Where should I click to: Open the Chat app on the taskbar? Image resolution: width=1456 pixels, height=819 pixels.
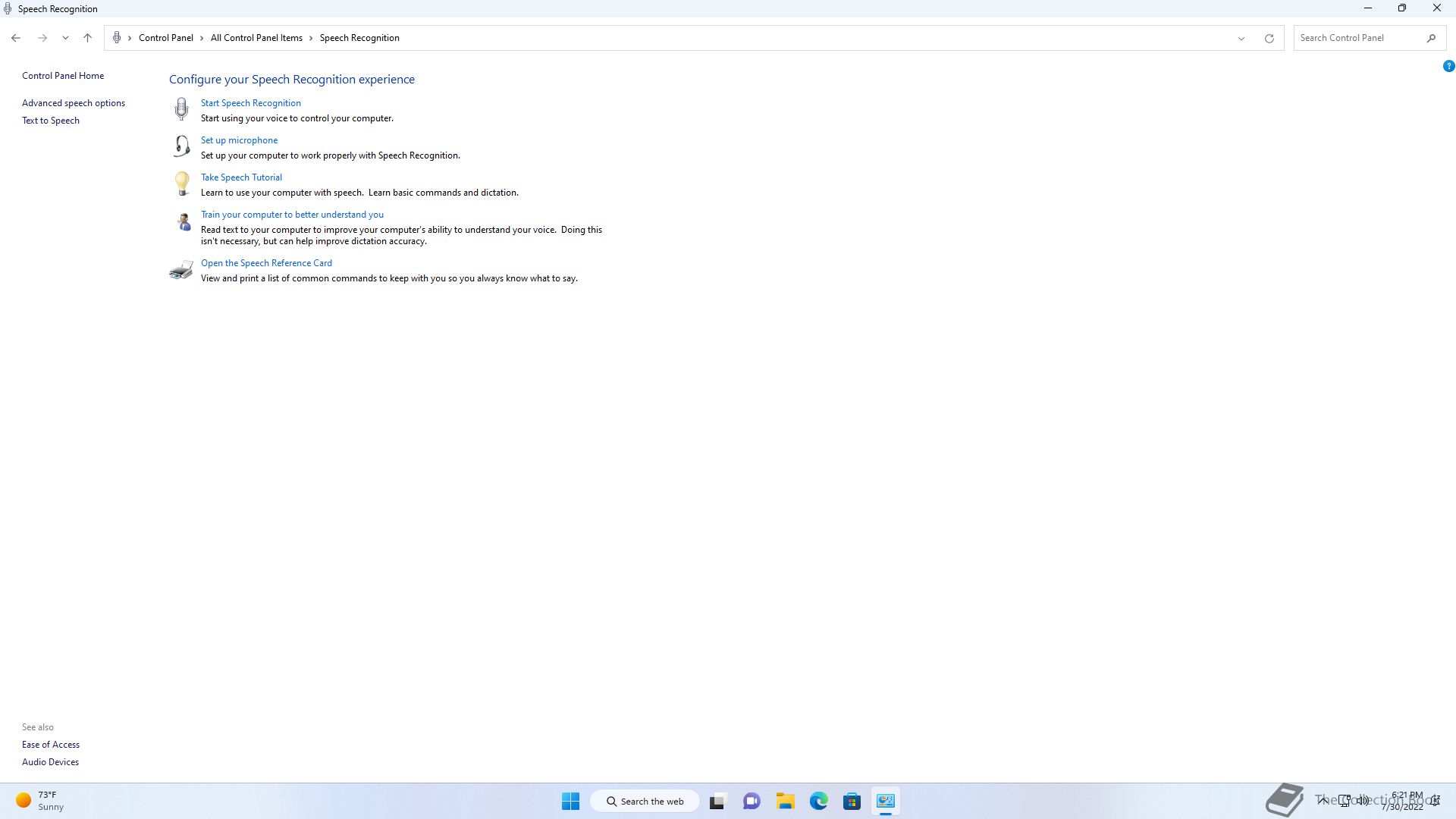pyautogui.click(x=752, y=801)
